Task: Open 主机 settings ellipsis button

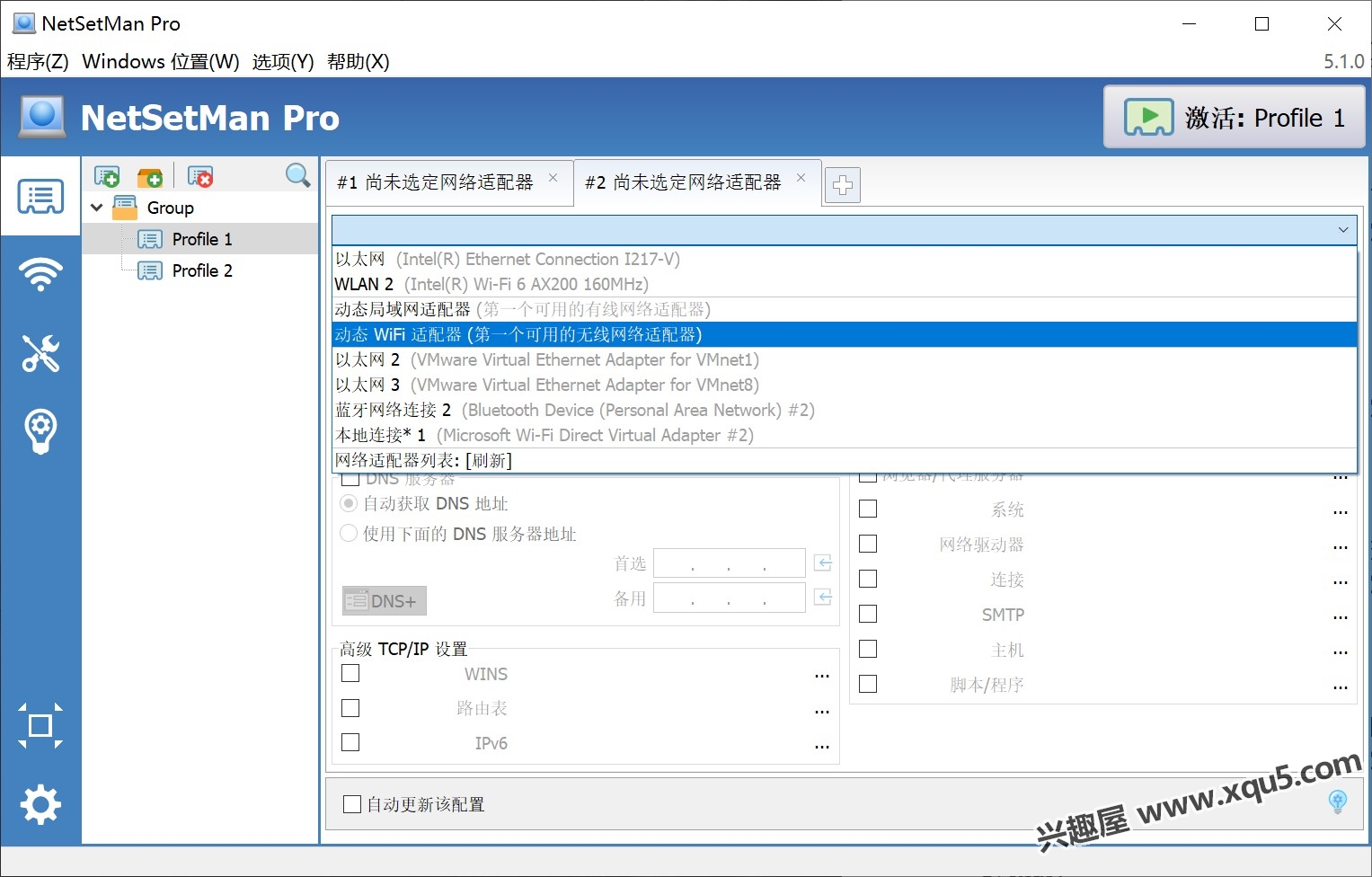Action: coord(1341,651)
